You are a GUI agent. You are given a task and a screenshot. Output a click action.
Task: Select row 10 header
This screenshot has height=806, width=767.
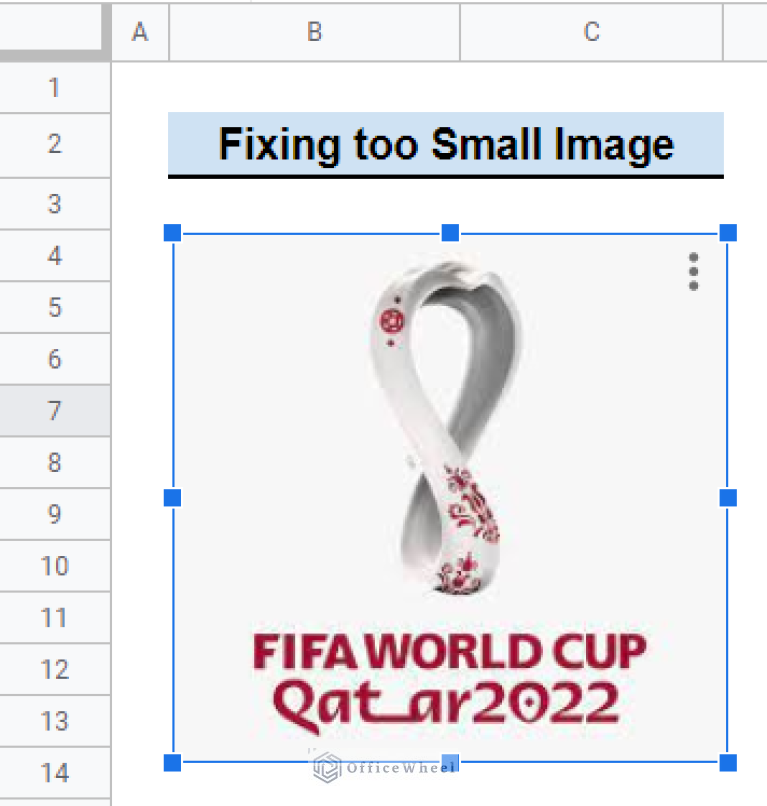click(55, 565)
